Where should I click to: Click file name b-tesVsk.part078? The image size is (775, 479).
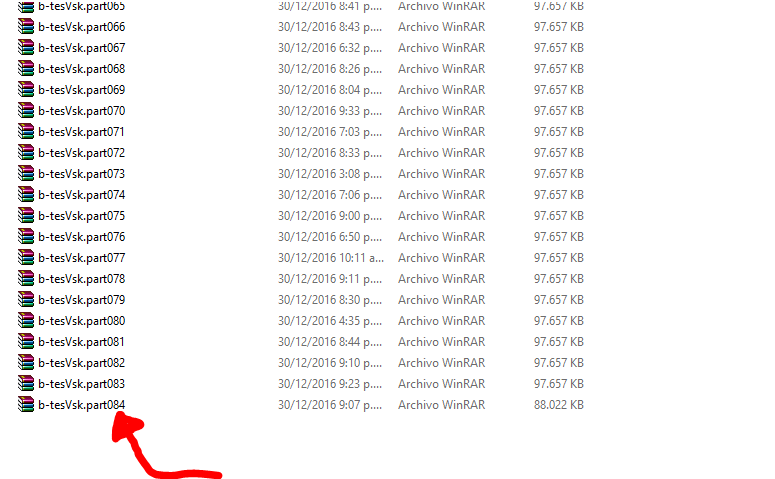(82, 279)
